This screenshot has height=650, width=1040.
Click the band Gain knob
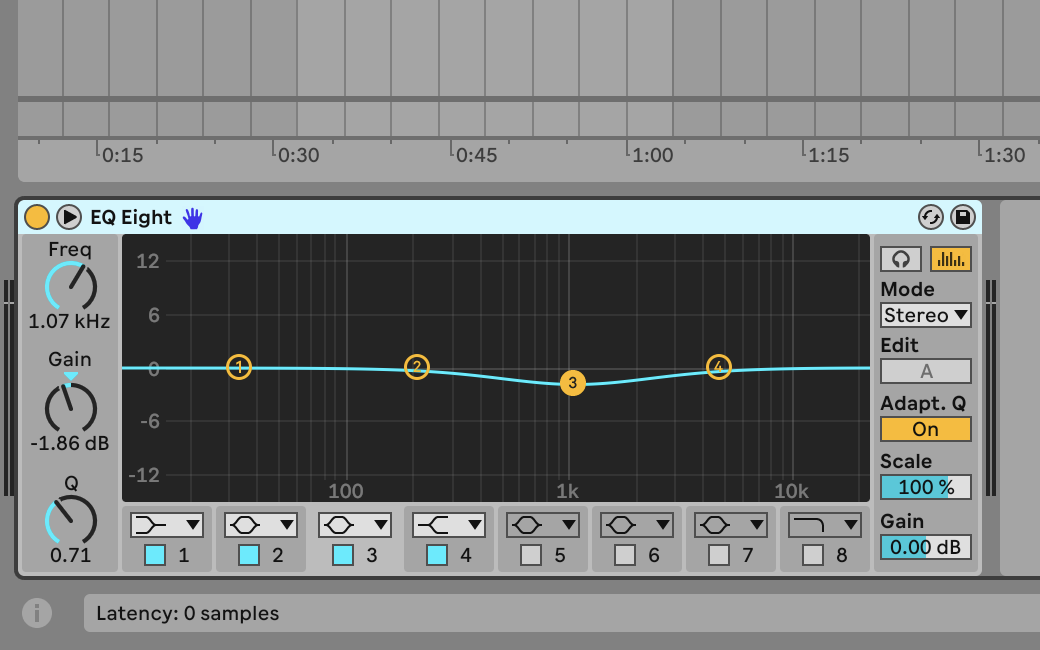[x=71, y=409]
